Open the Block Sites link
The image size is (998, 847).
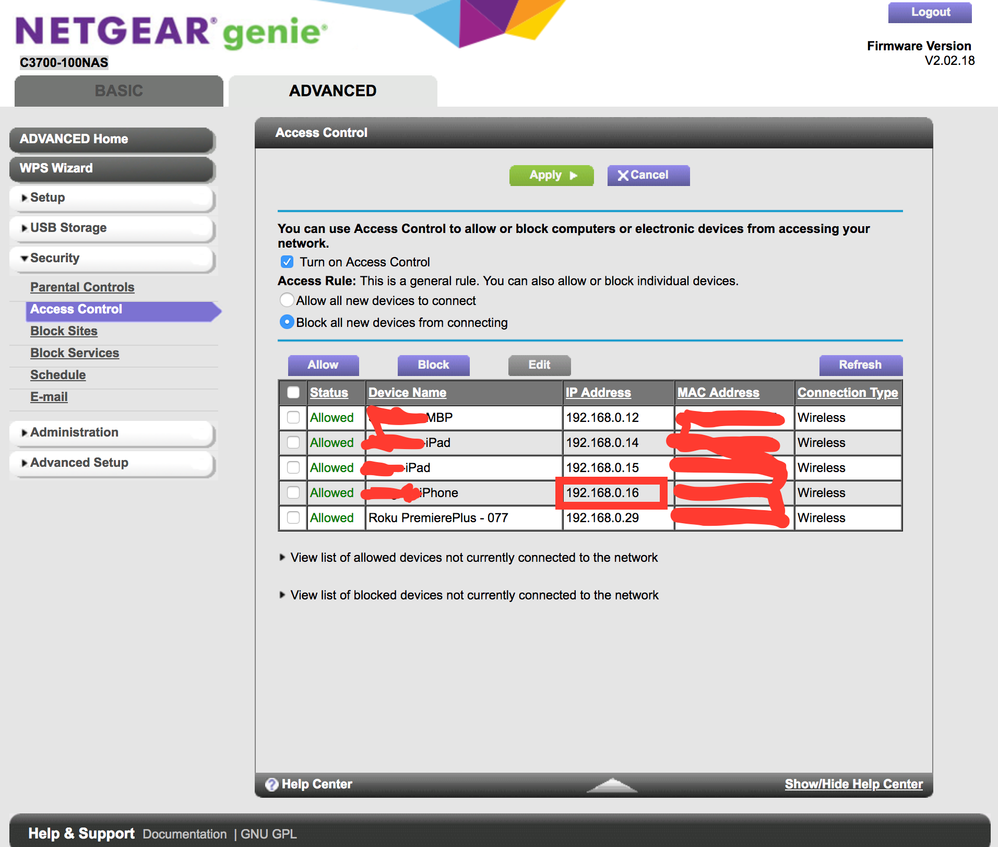(x=64, y=331)
